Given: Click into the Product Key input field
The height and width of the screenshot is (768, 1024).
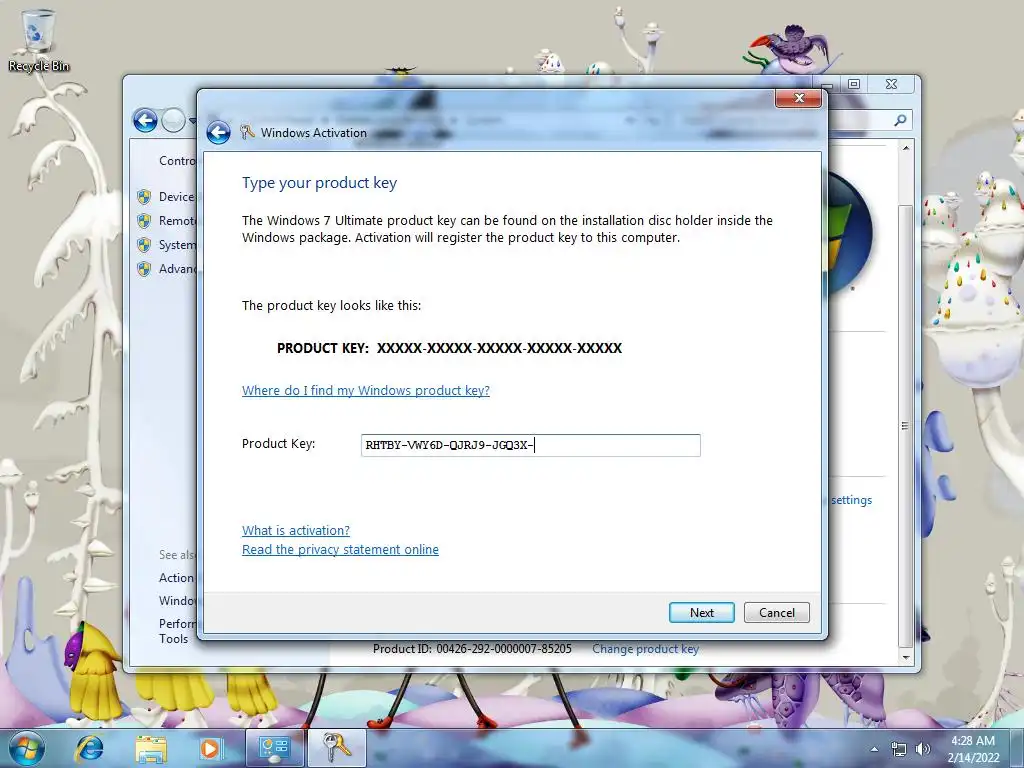Looking at the screenshot, I should pos(530,445).
